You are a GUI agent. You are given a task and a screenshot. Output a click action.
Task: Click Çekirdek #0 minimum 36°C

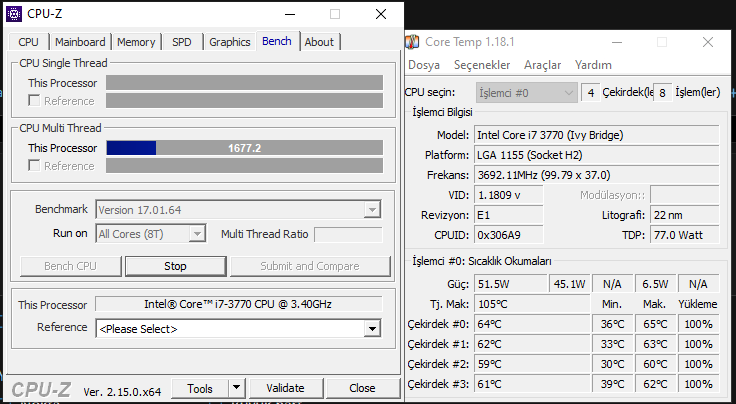(613, 324)
